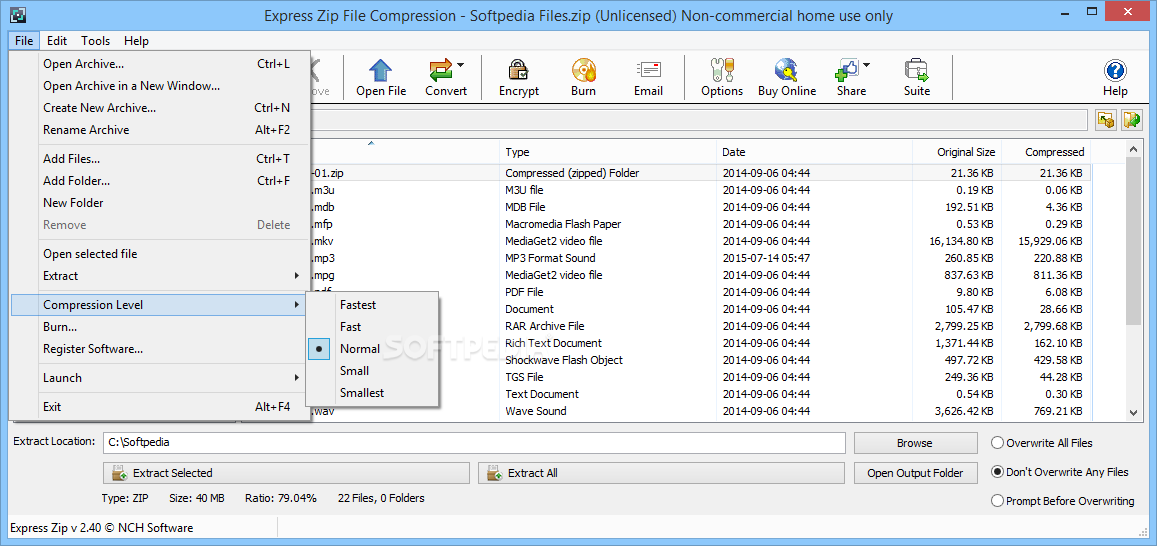
Task: Choose Small compression level
Action: [x=373, y=371]
